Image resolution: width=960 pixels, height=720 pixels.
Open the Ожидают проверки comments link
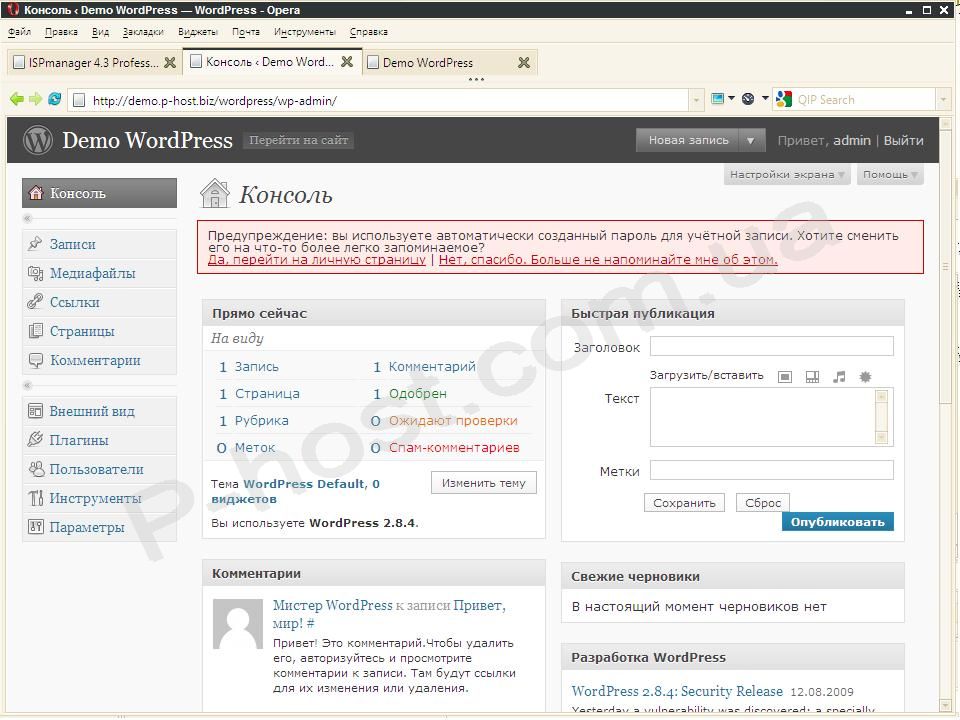453,421
